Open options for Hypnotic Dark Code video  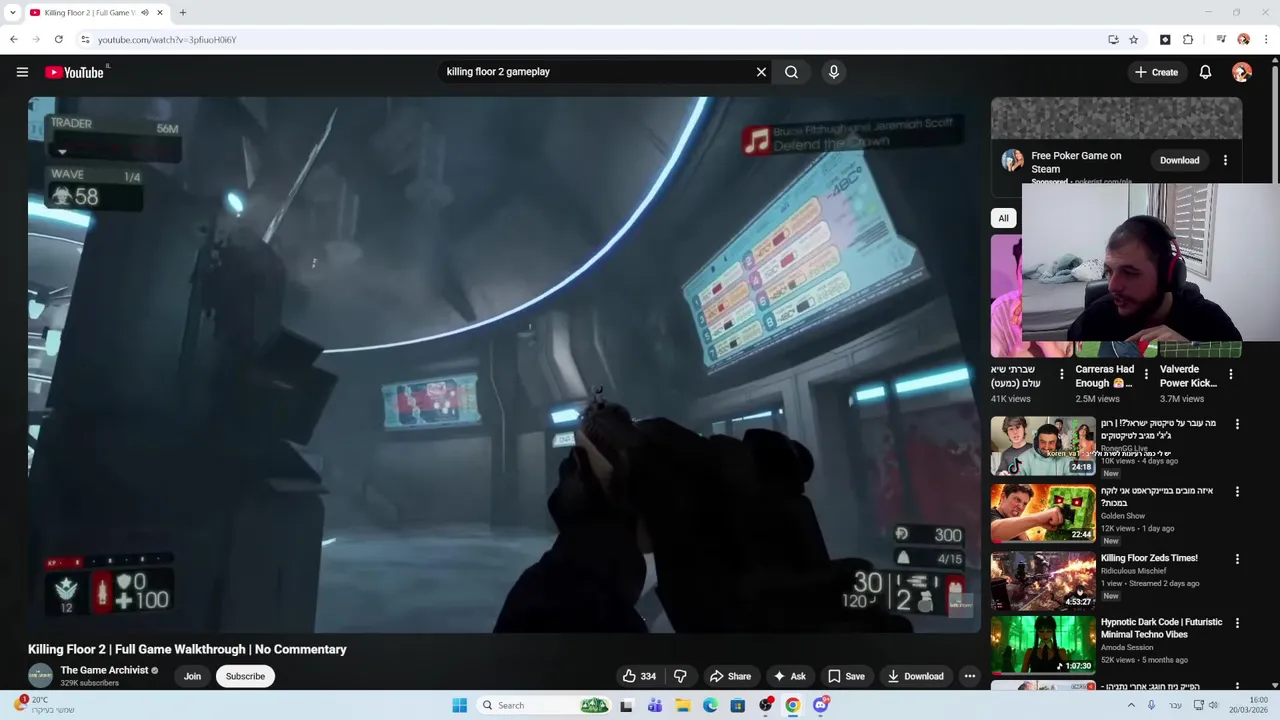pyautogui.click(x=1237, y=623)
